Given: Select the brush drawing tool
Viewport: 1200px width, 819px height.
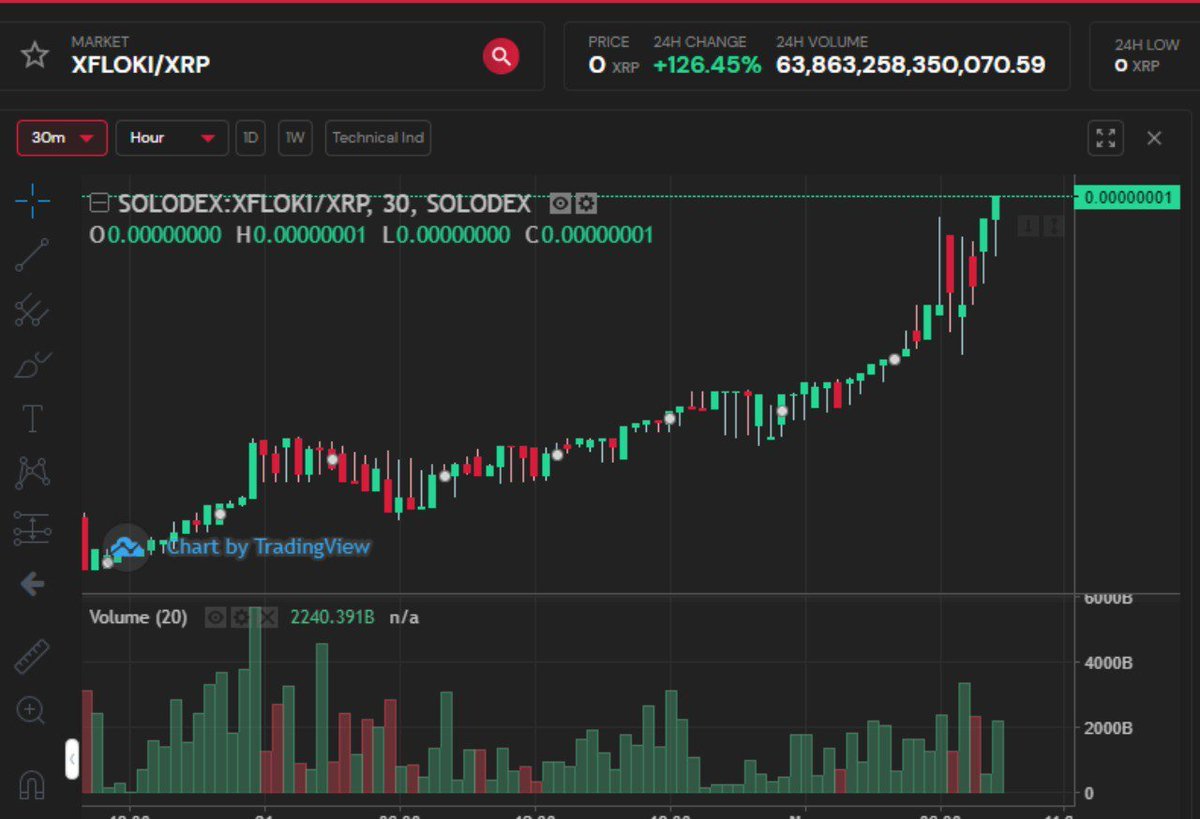Looking at the screenshot, I should [x=32, y=364].
